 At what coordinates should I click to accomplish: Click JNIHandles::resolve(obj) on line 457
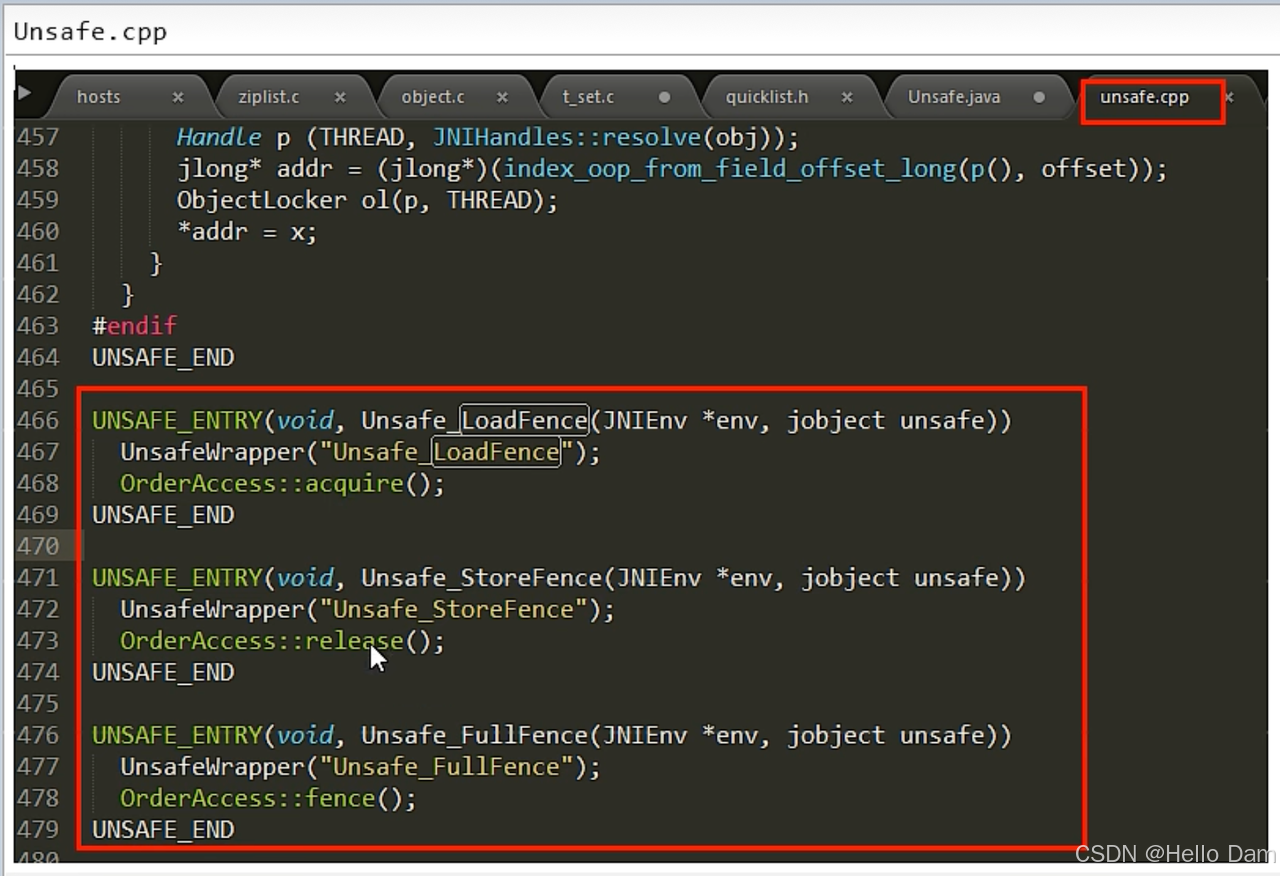[x=609, y=137]
